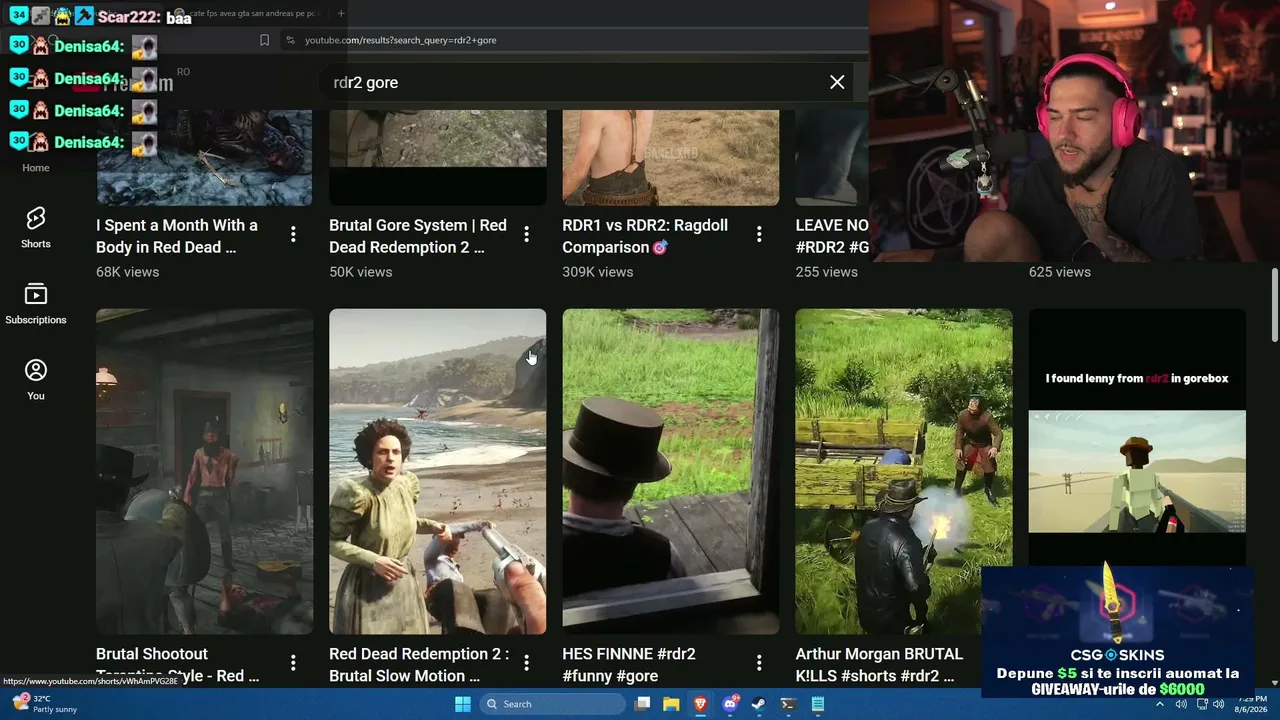
Task: Open the You page icon in sidebar
Action: click(x=36, y=379)
